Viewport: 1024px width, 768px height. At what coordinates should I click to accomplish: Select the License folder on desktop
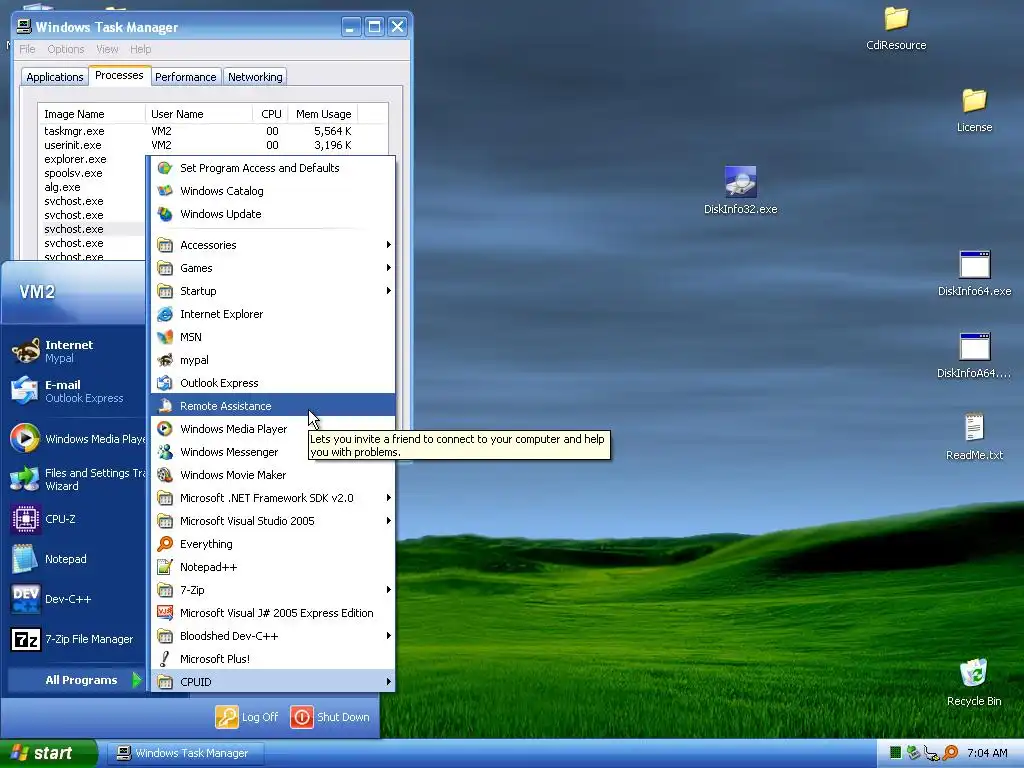[974, 110]
